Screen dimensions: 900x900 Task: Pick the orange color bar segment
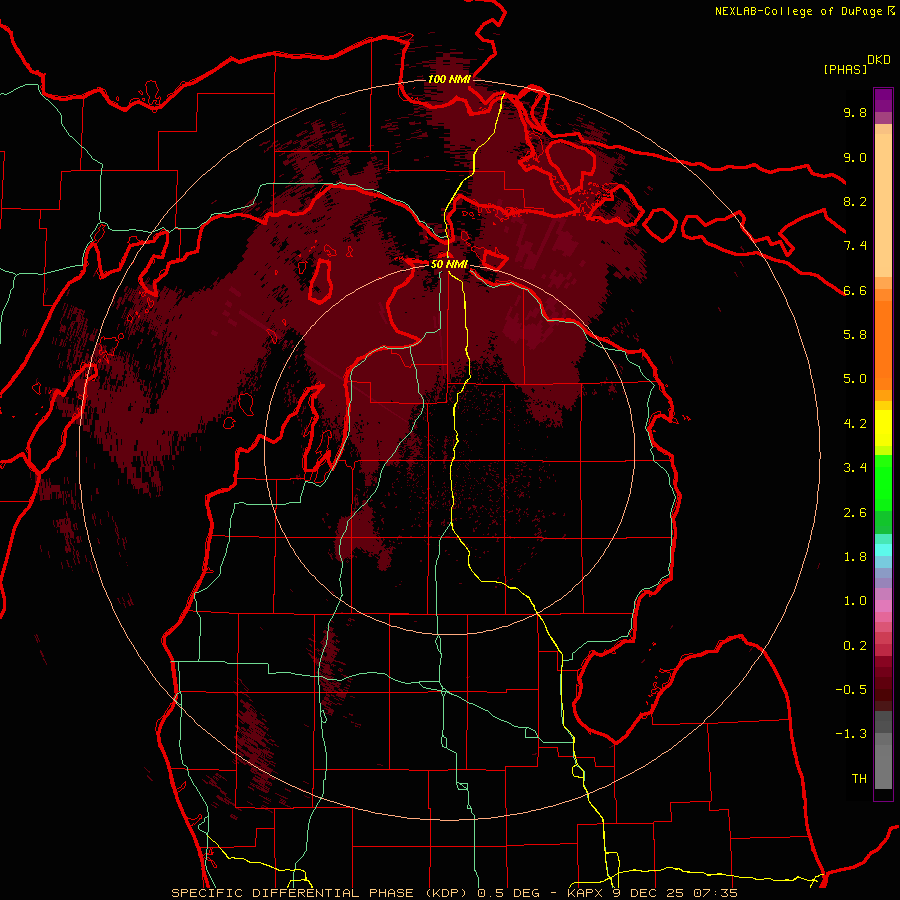883,346
